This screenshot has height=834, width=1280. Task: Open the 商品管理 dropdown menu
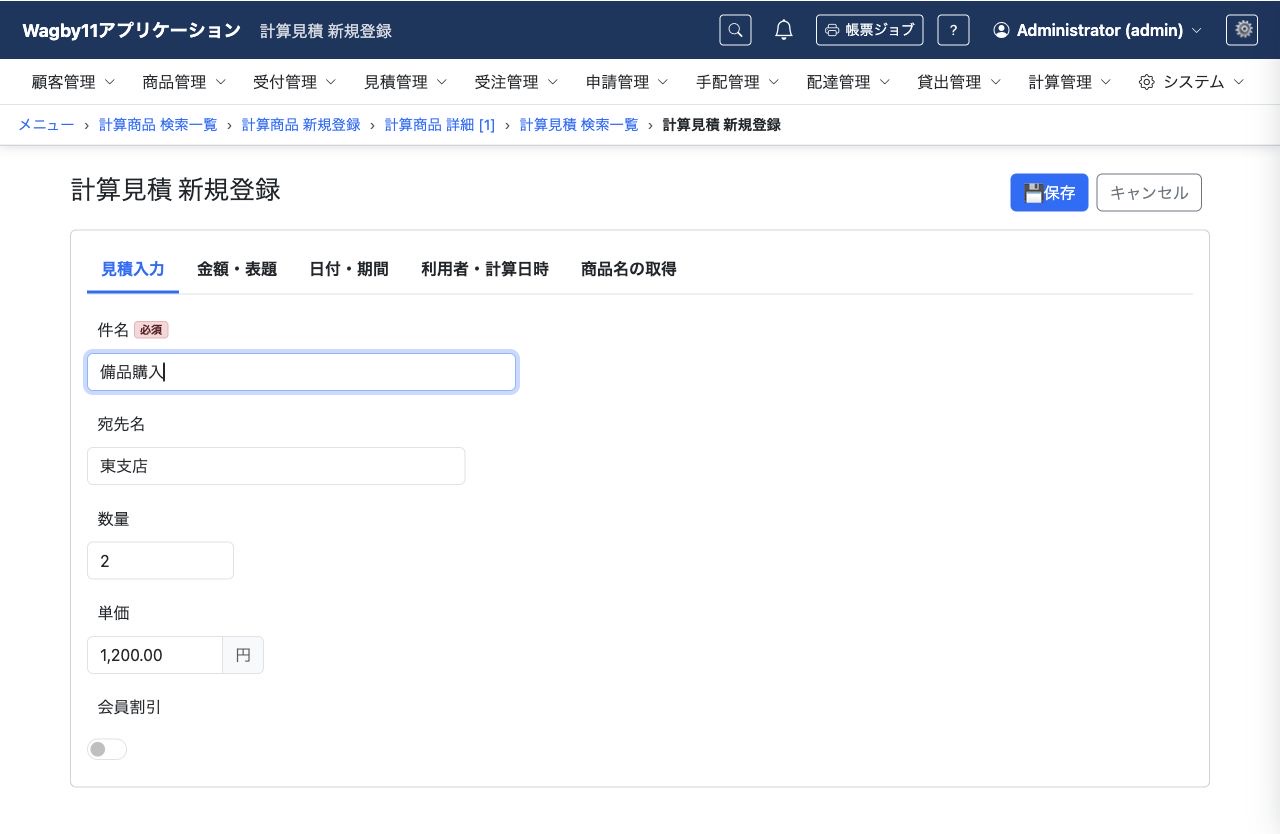[184, 82]
